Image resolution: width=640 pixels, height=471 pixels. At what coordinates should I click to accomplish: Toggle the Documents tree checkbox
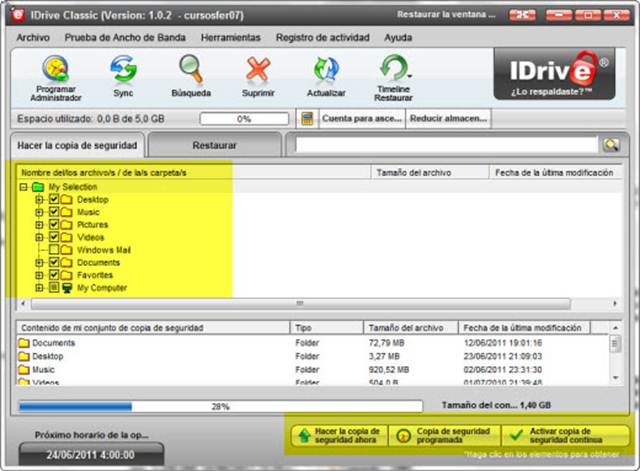[x=54, y=262]
